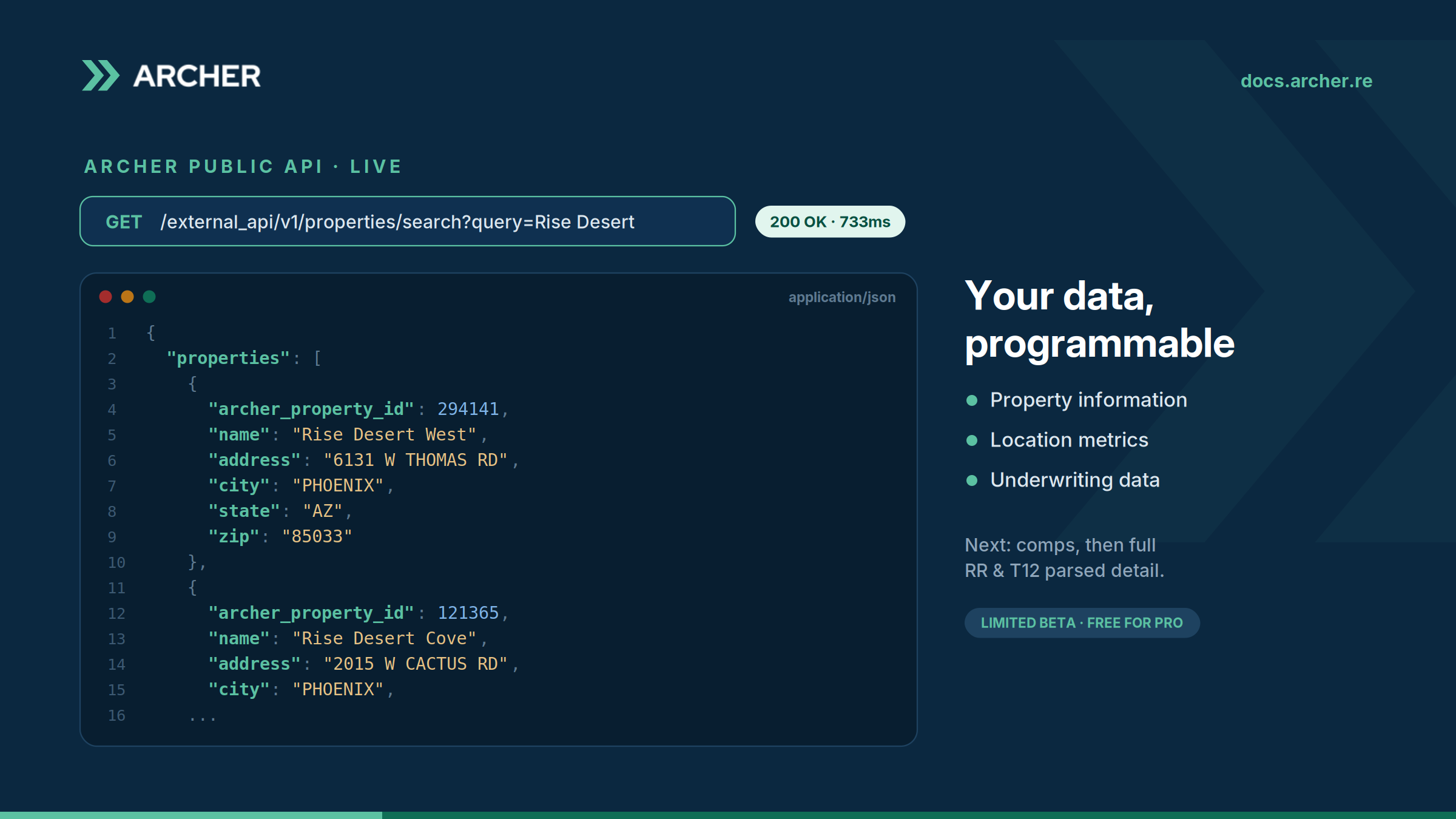Click the "properties" key on line 2
The width and height of the screenshot is (1456, 819).
click(228, 359)
